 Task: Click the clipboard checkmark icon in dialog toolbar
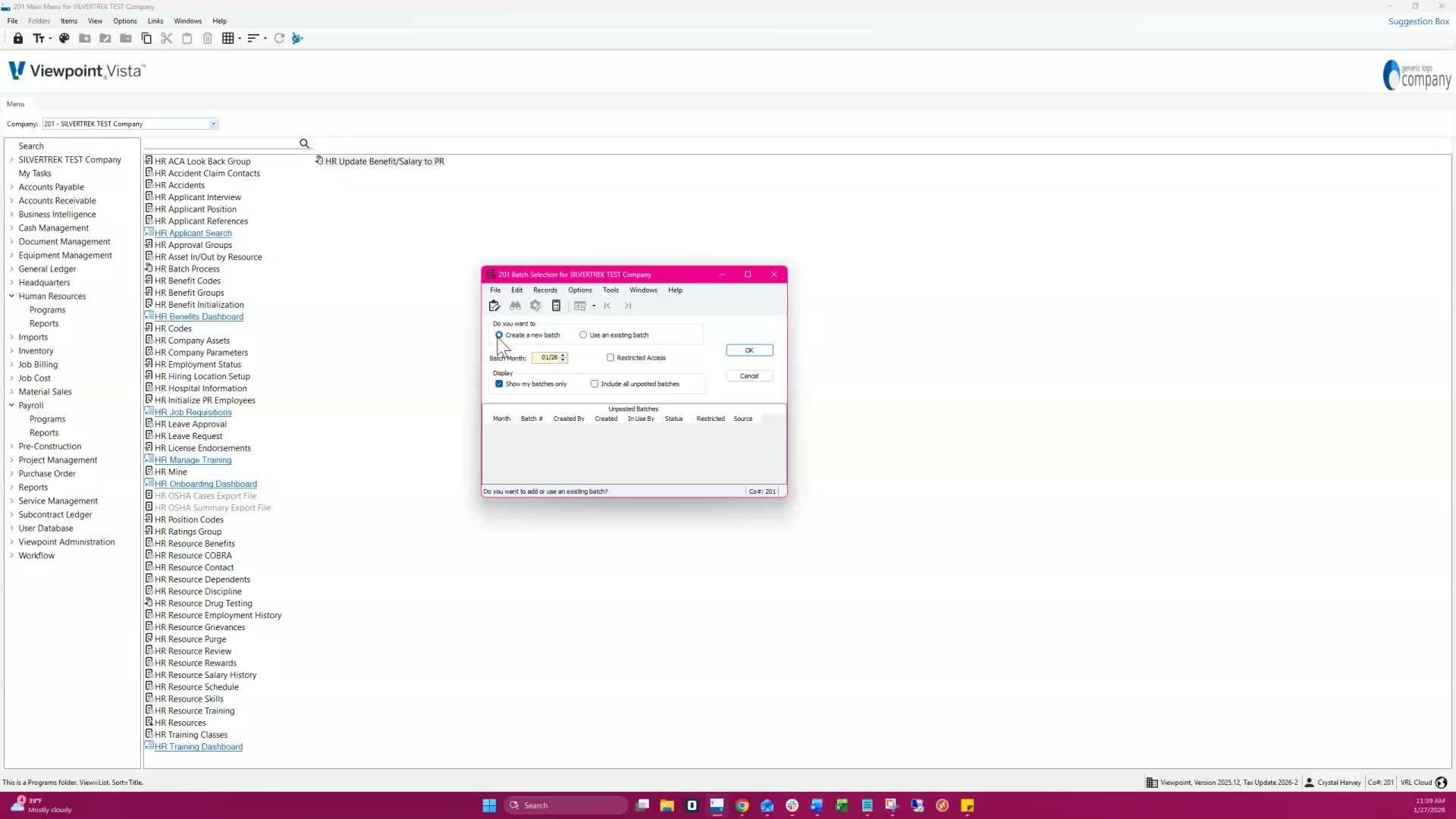pyautogui.click(x=494, y=306)
